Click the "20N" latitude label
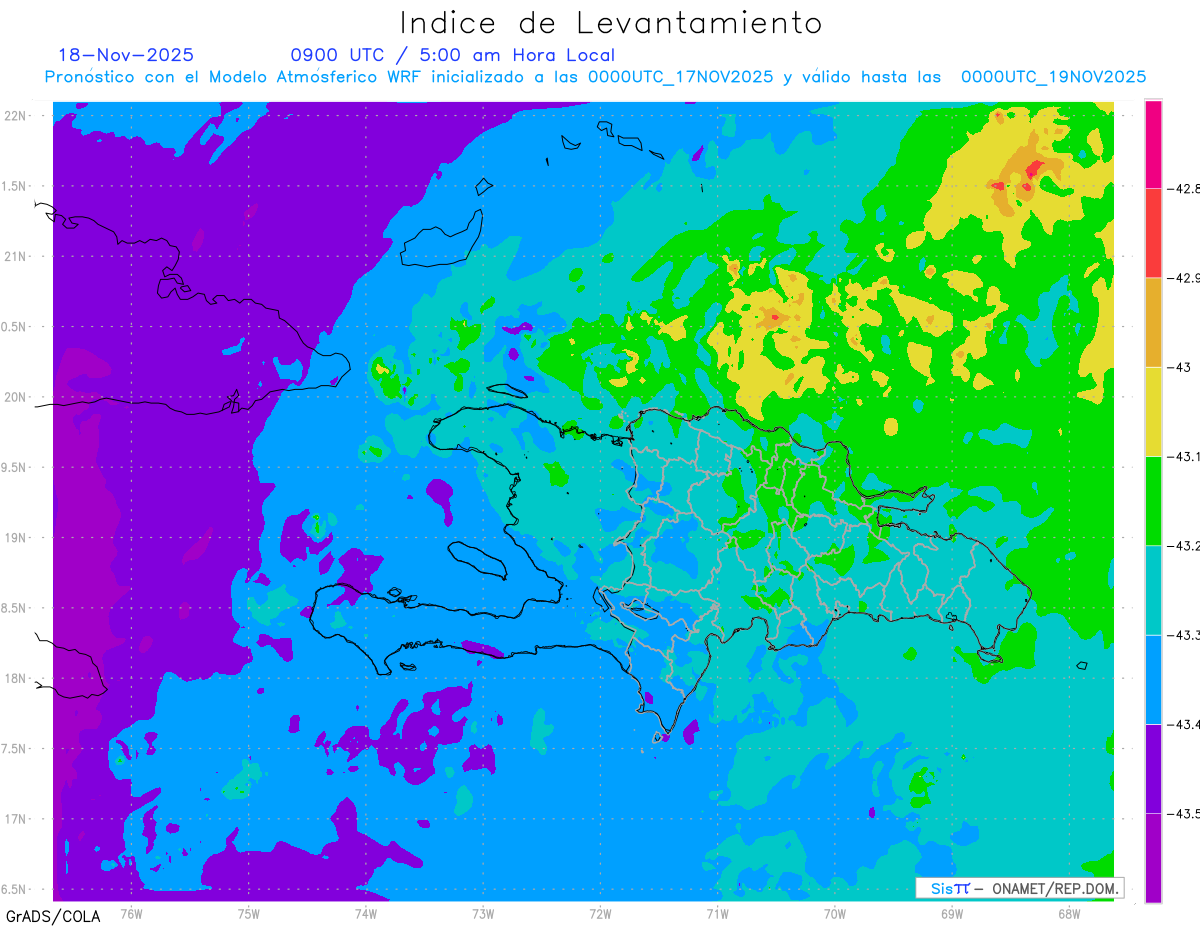This screenshot has height=927, width=1200. point(15,397)
